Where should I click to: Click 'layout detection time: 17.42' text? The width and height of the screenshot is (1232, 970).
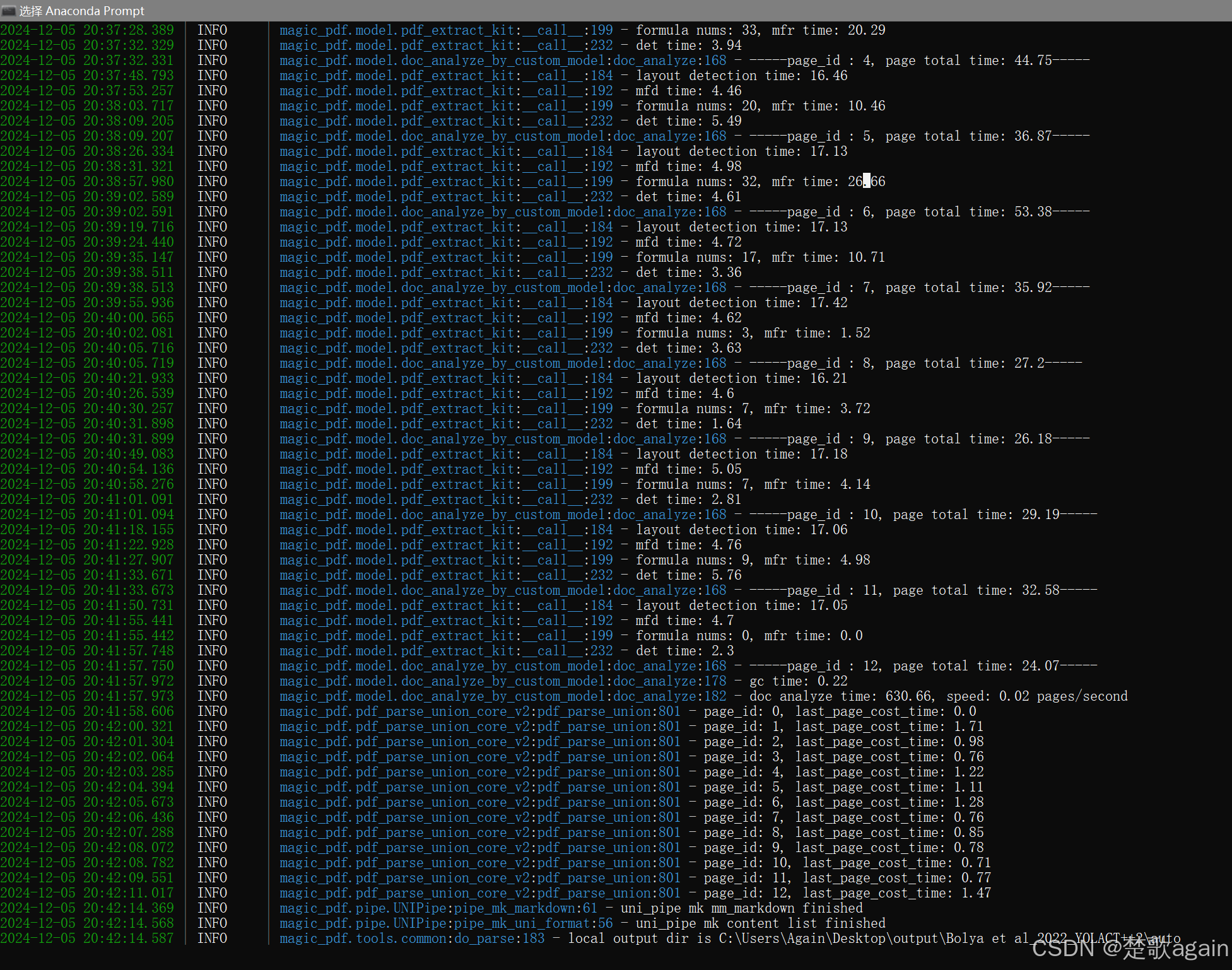[x=742, y=303]
